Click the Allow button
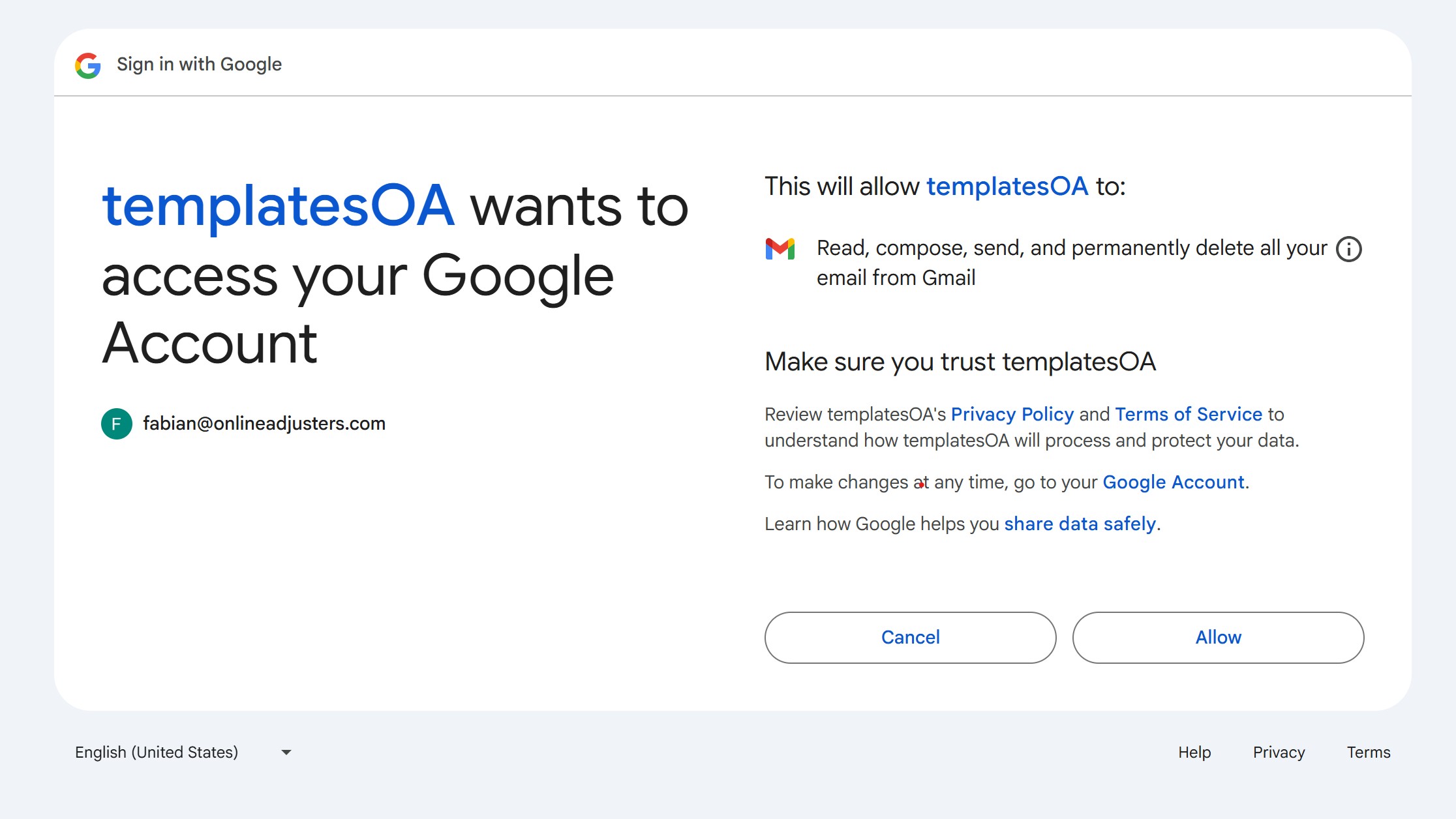 (1218, 638)
